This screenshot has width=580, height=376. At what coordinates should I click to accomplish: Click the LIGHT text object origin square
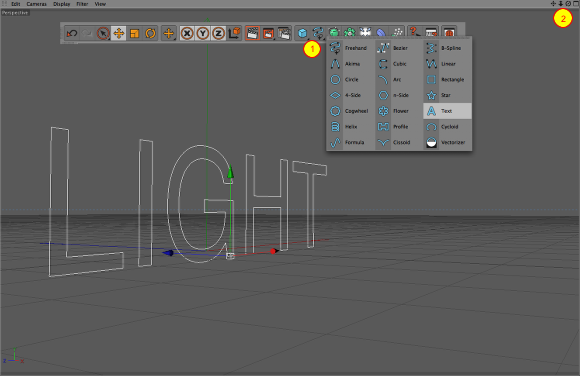click(x=230, y=256)
